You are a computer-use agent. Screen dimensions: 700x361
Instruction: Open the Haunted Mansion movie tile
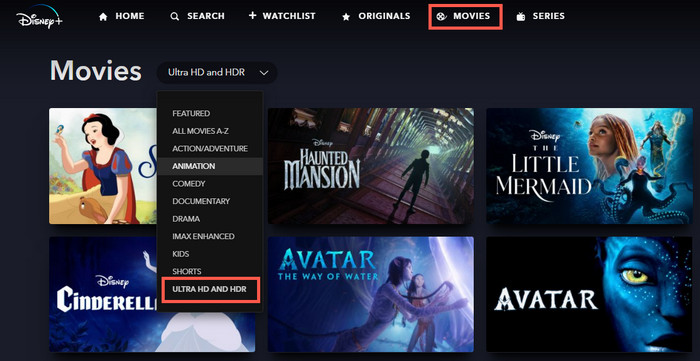pos(371,166)
